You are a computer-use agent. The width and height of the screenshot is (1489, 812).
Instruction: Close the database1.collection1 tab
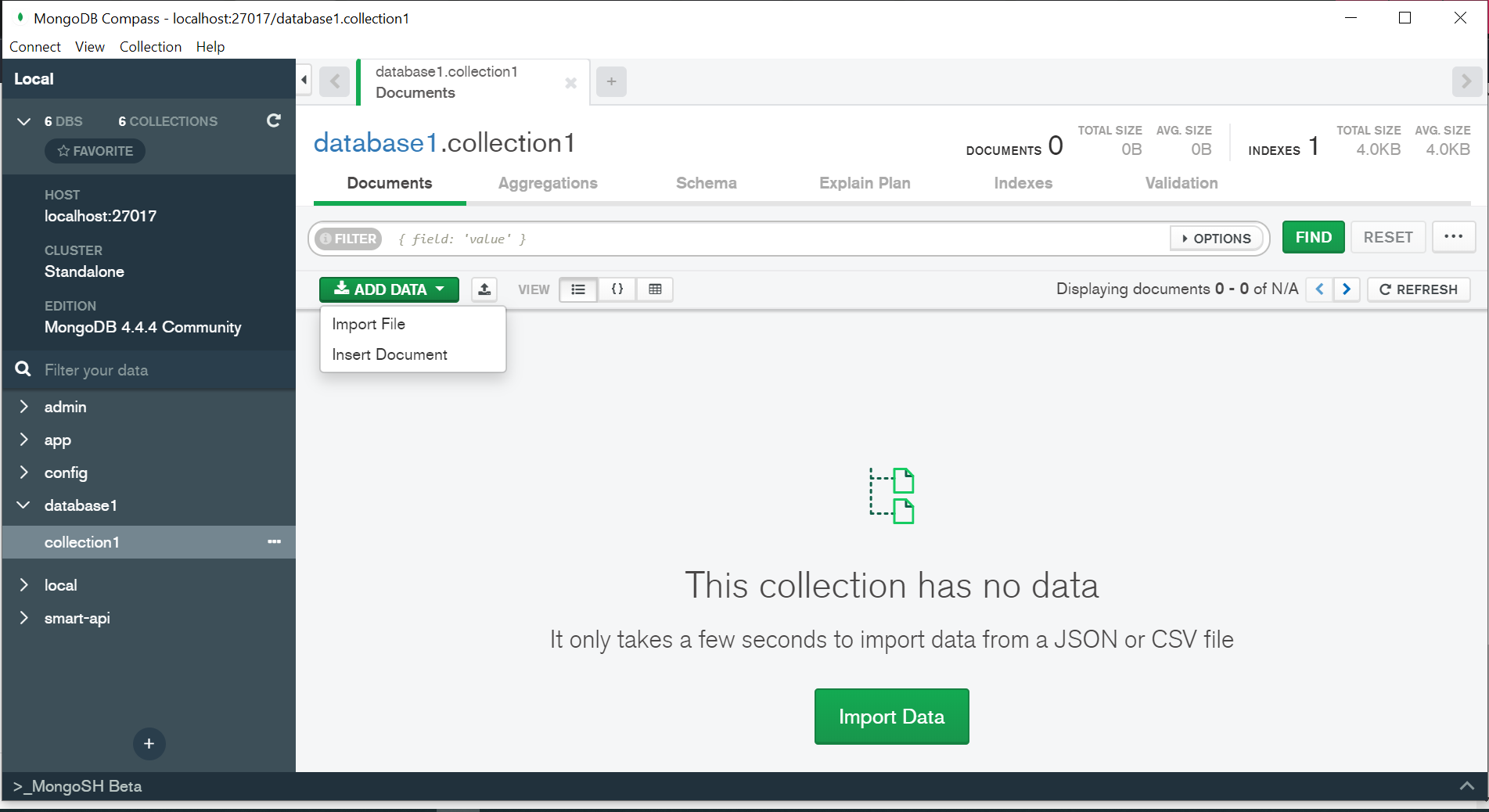coord(571,82)
